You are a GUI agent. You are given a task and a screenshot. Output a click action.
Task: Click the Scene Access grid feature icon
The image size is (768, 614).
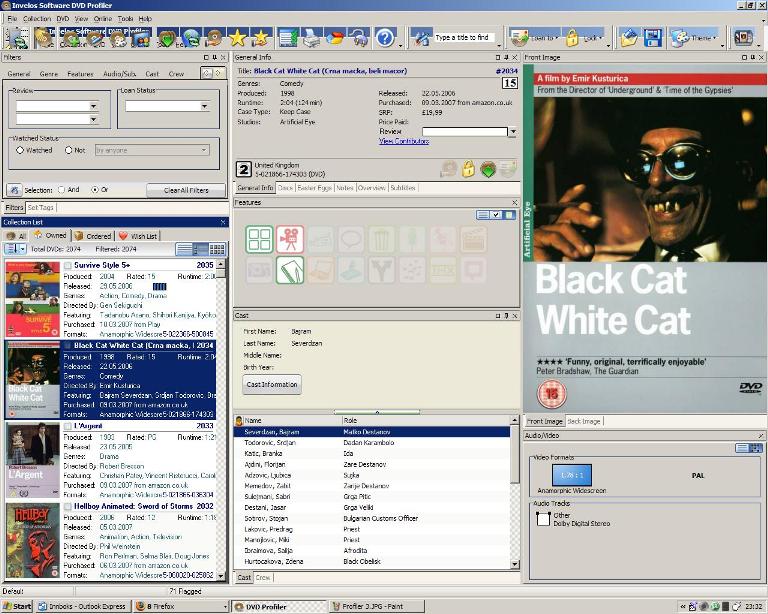(260, 239)
